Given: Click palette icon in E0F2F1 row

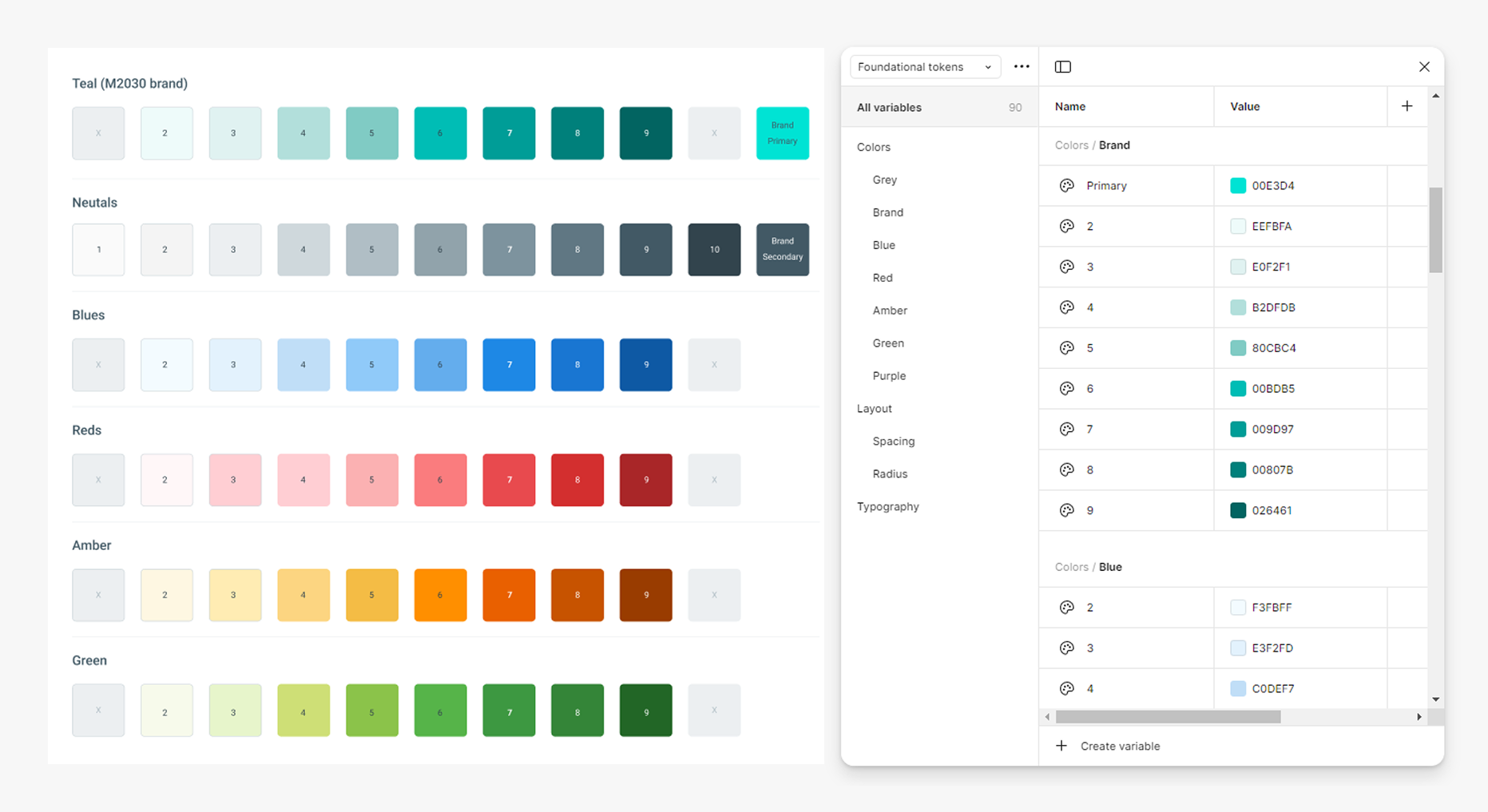Looking at the screenshot, I should [1066, 267].
